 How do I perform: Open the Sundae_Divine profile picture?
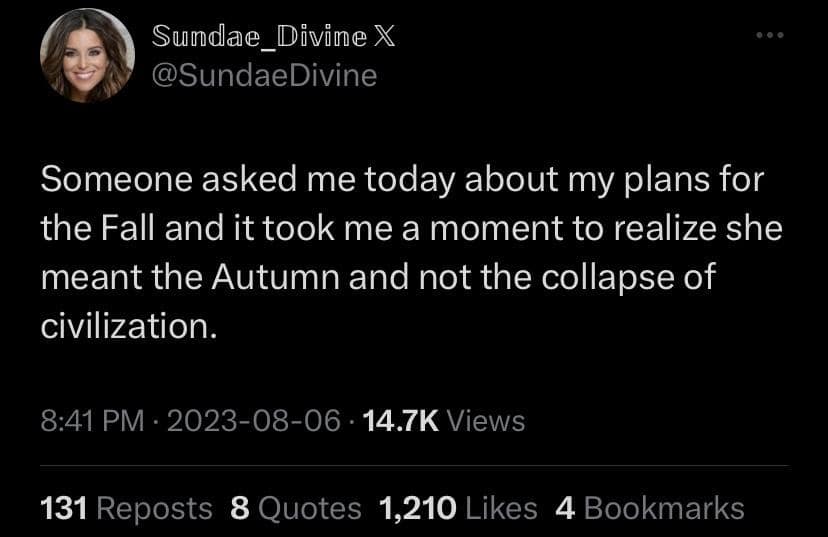[87, 56]
